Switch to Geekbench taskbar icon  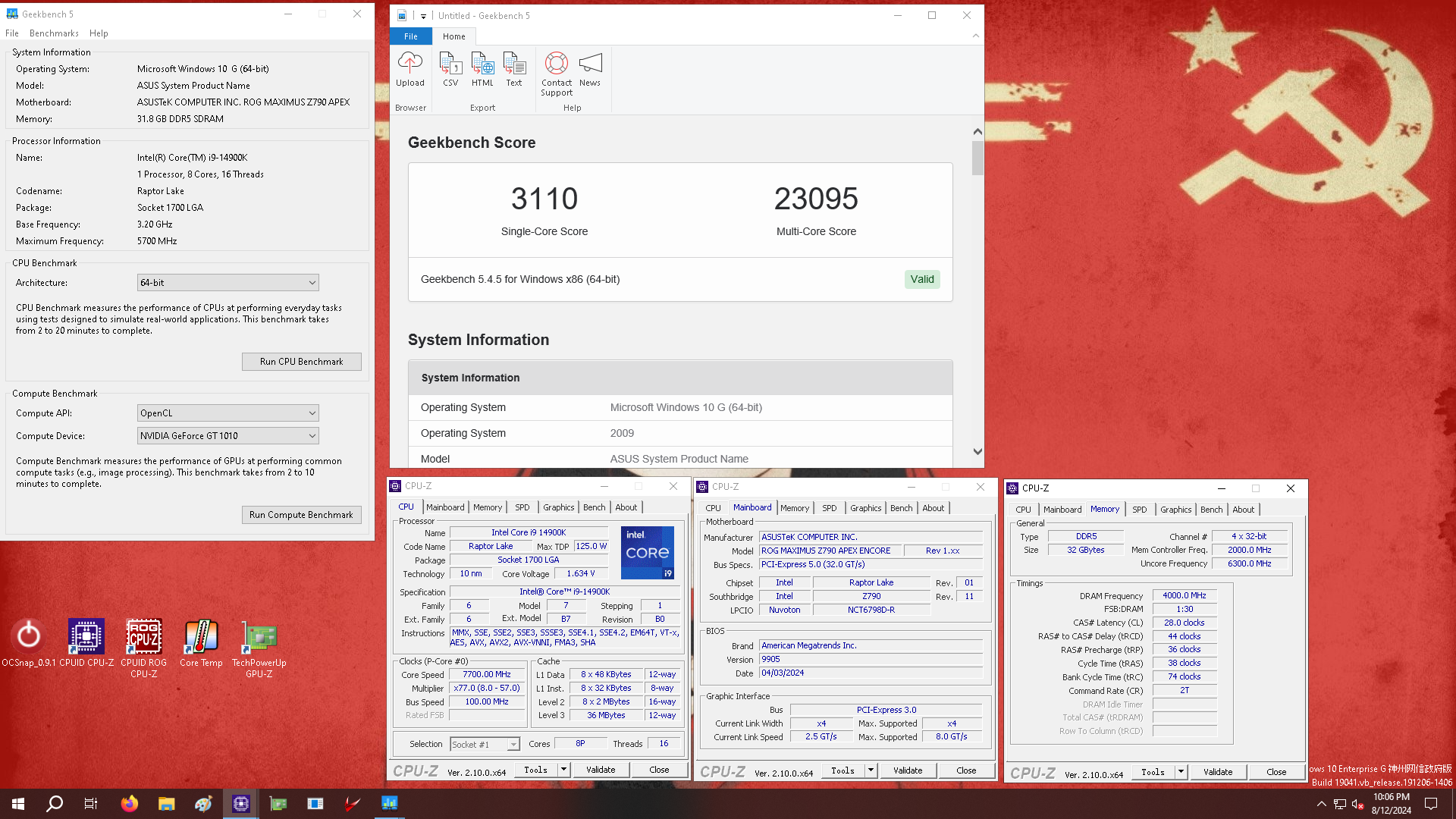coord(390,804)
